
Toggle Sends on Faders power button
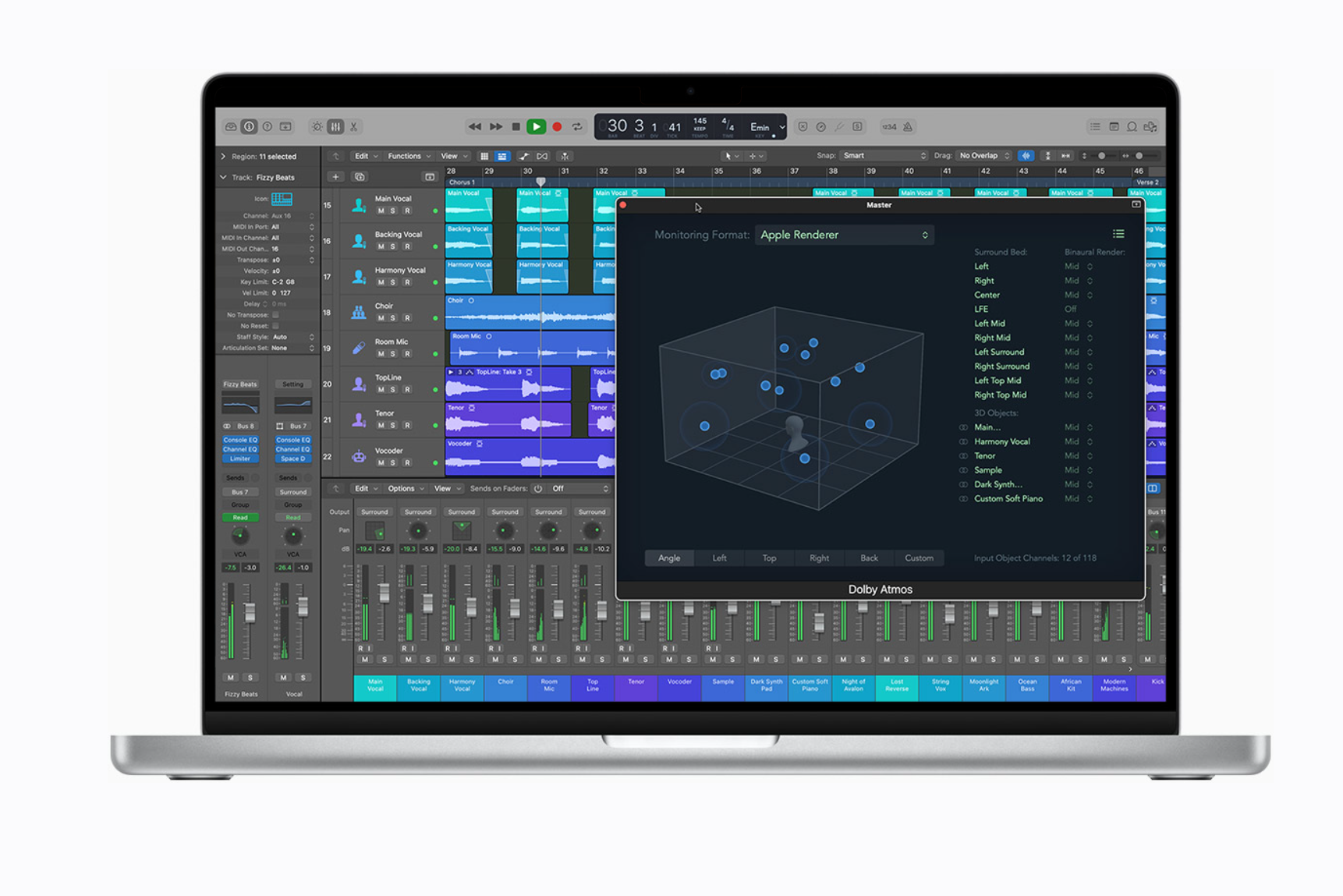pos(538,489)
